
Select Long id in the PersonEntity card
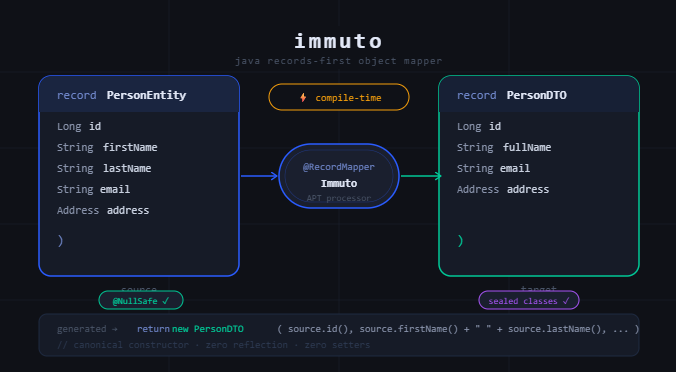pos(79,126)
